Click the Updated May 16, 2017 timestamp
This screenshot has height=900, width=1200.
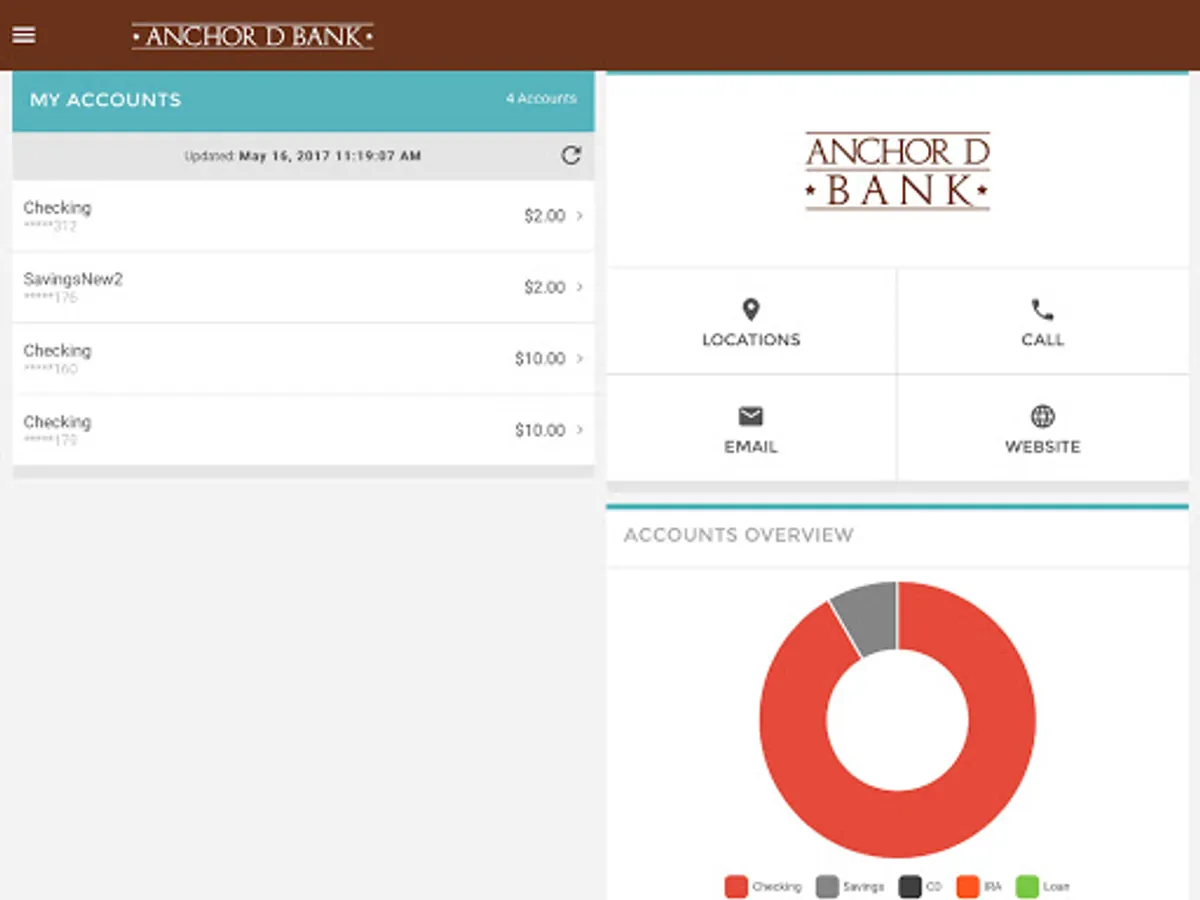[x=303, y=156]
